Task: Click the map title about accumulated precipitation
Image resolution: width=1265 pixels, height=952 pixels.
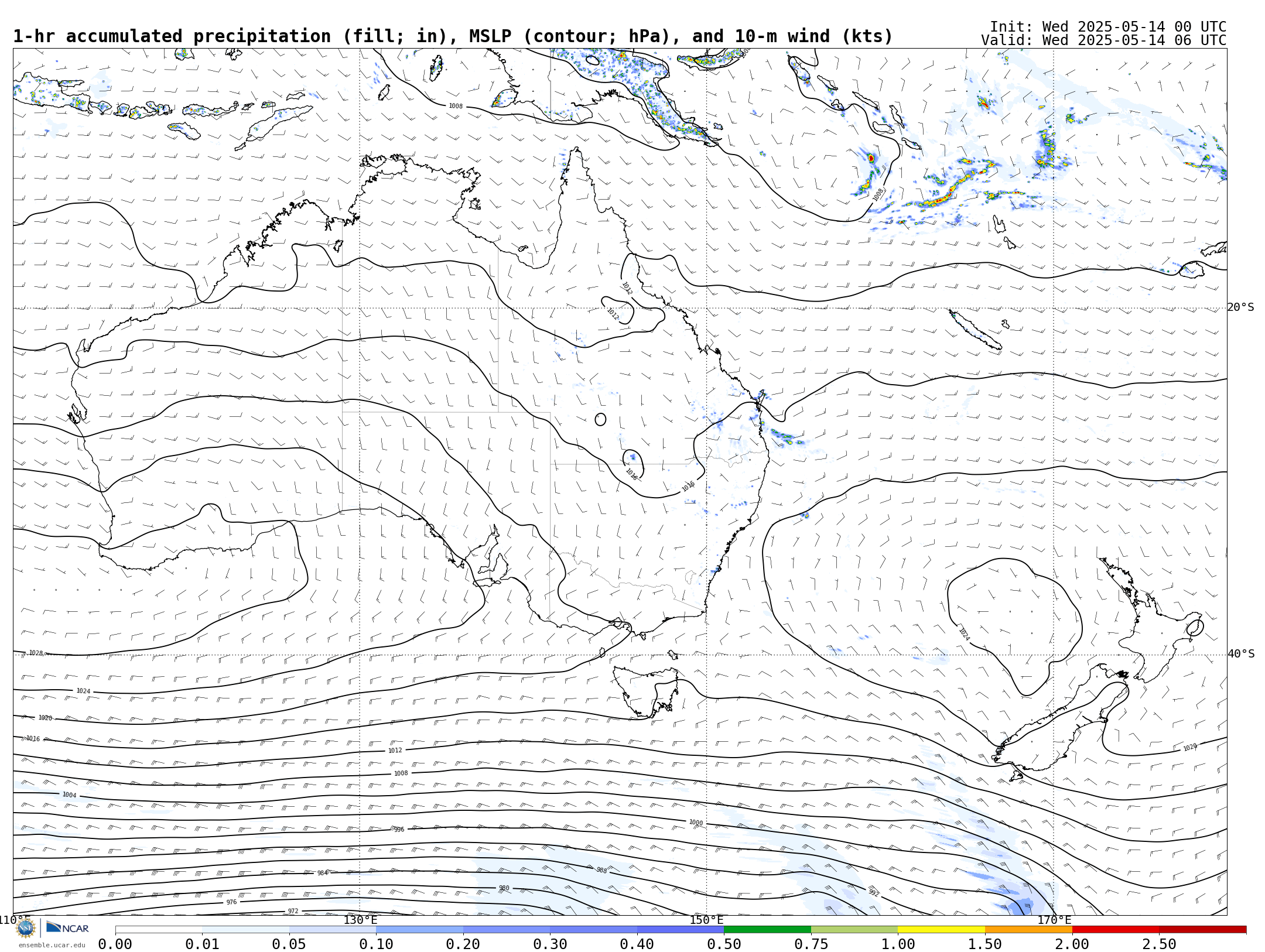Action: point(453,36)
